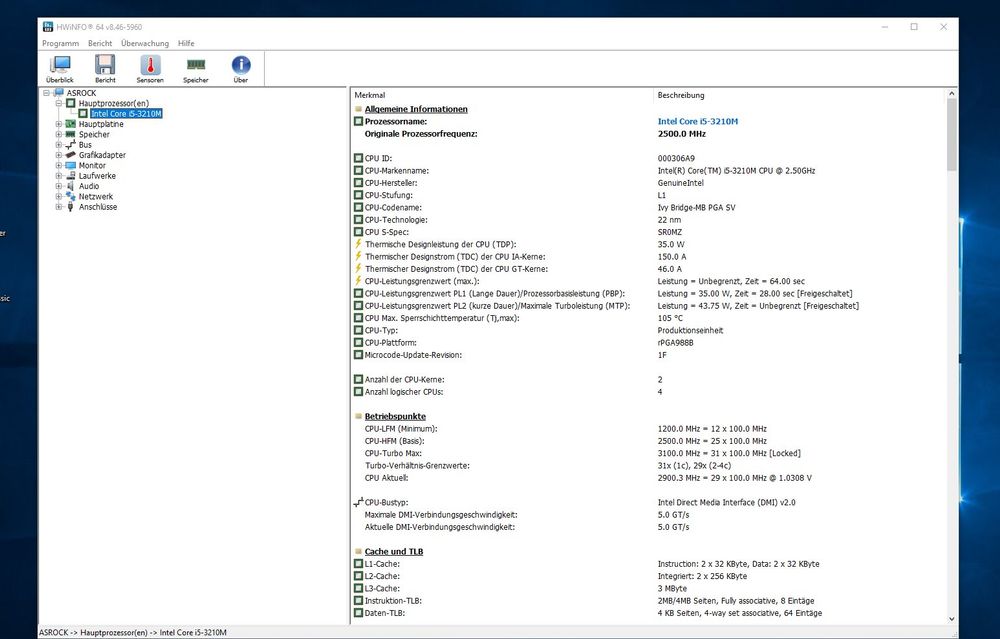Click the HWiNFO title bar app icon
1000x639 pixels.
click(x=48, y=27)
